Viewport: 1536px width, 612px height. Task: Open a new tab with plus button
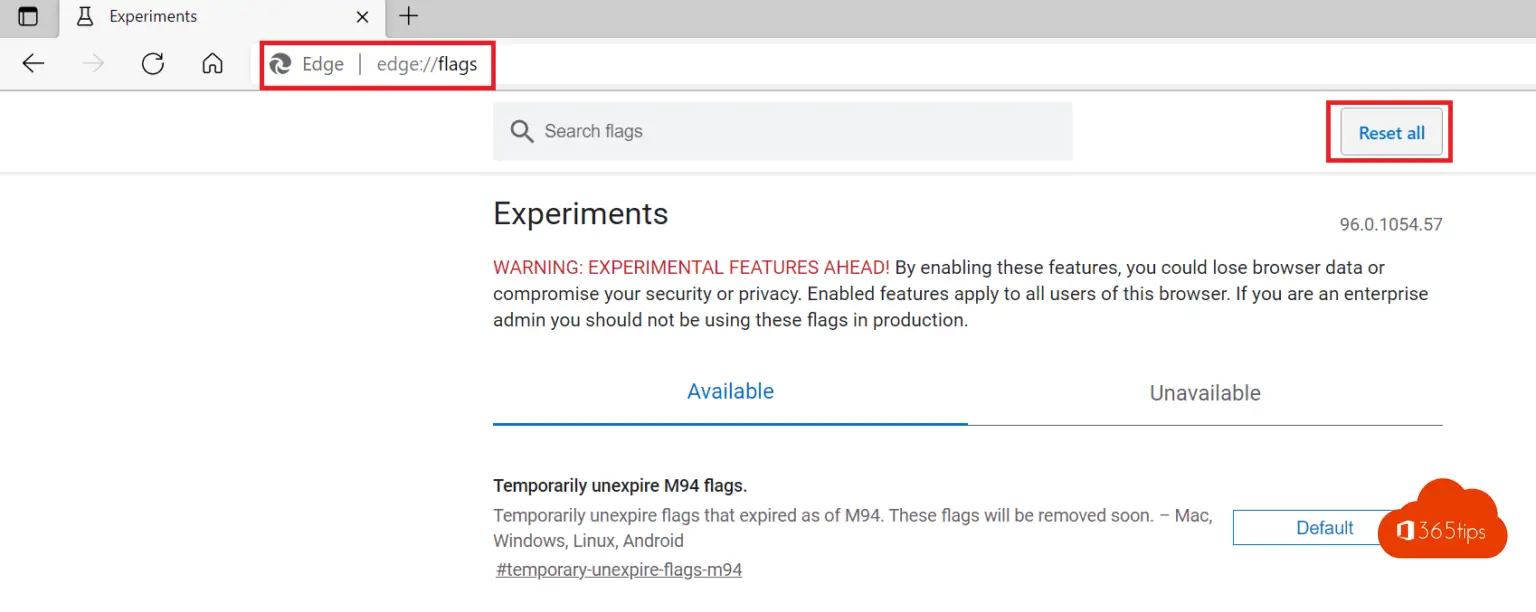(408, 16)
